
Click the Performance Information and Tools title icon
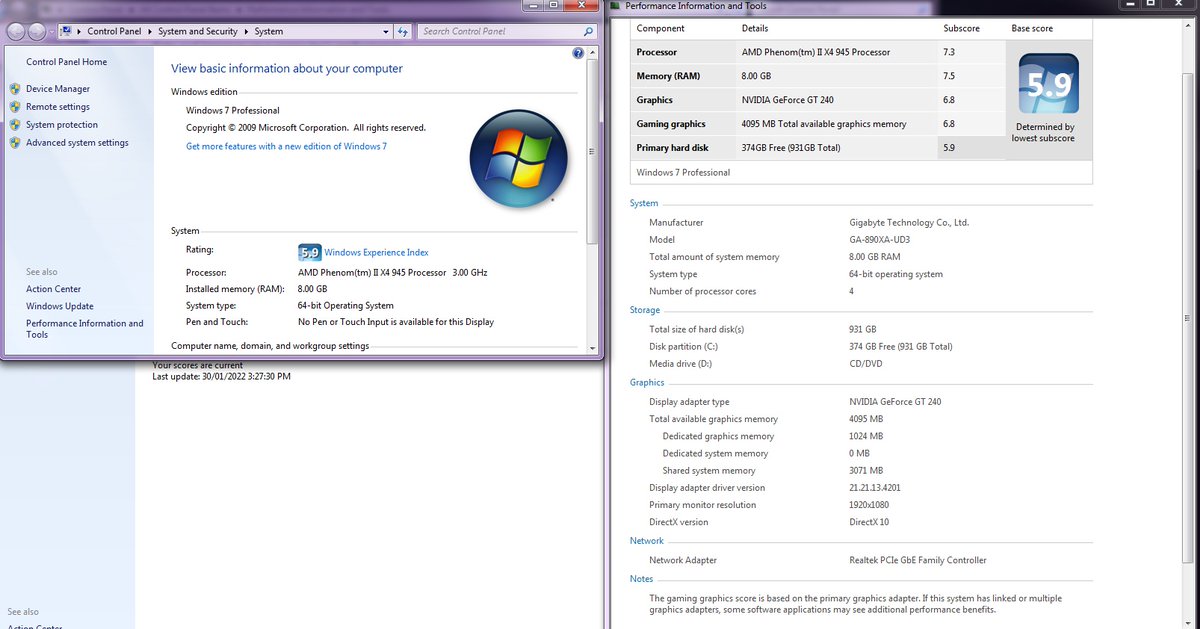(x=615, y=6)
